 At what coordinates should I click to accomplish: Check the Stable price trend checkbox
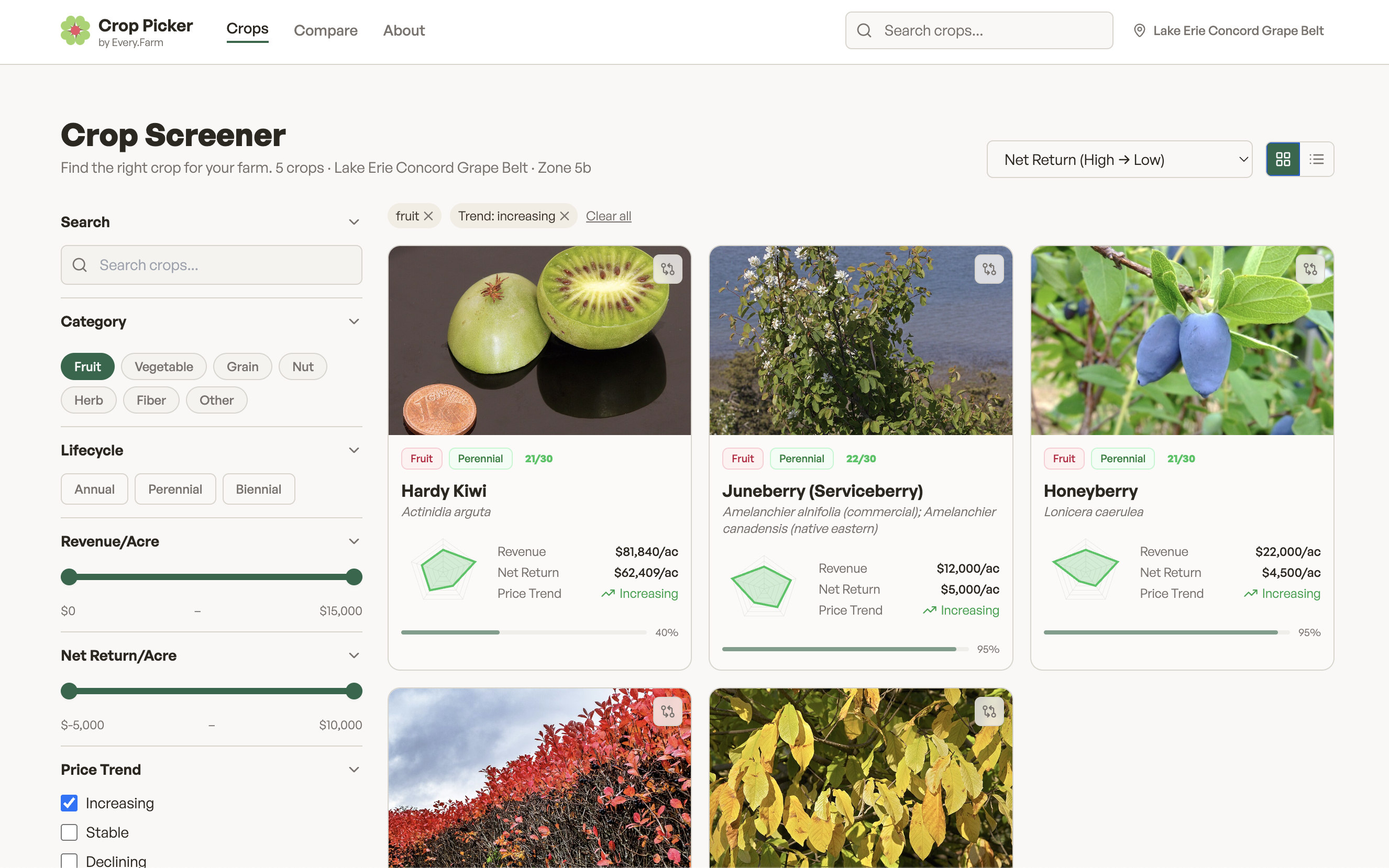(69, 832)
